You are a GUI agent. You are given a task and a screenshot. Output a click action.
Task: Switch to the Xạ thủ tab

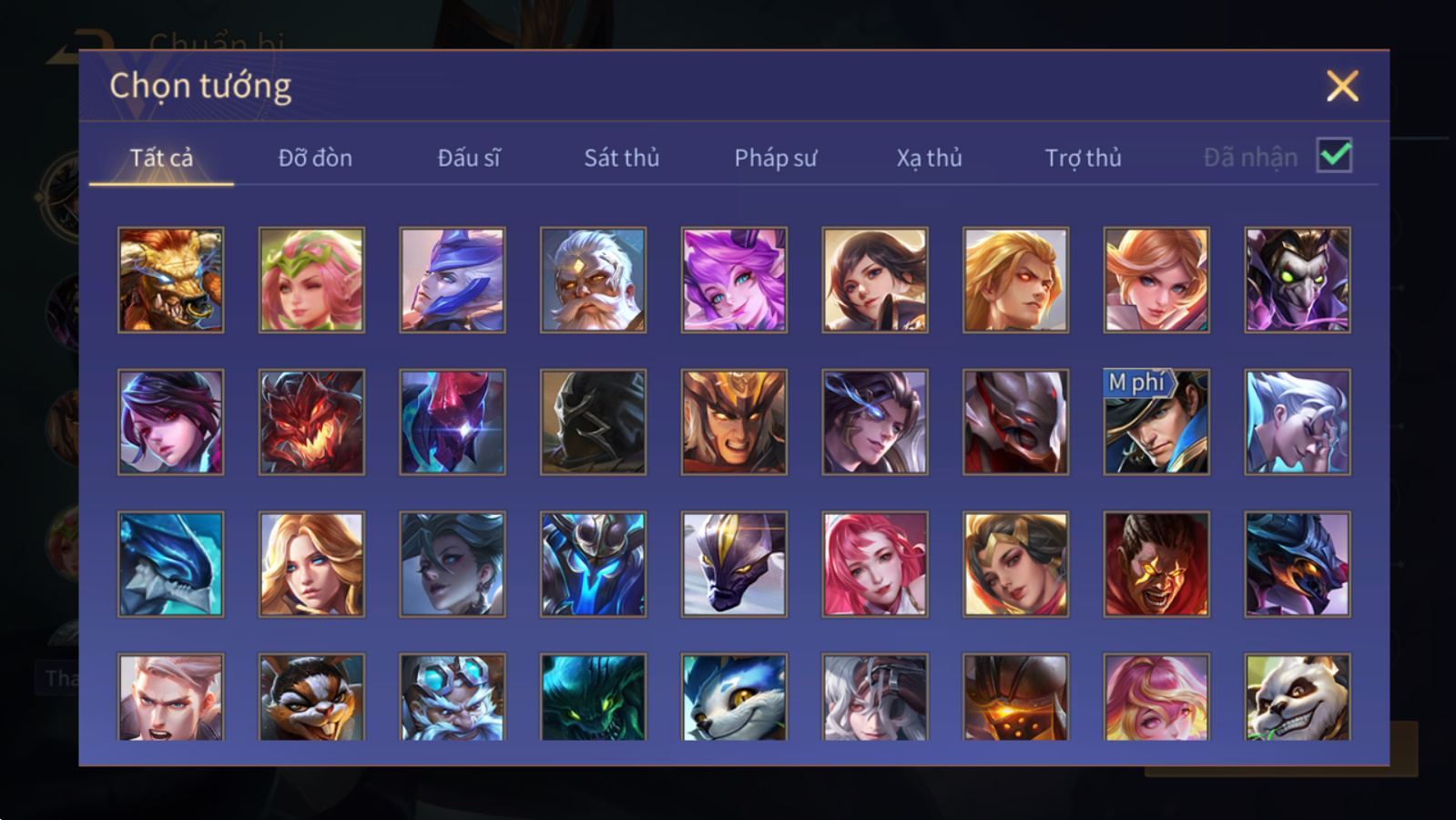tap(929, 158)
